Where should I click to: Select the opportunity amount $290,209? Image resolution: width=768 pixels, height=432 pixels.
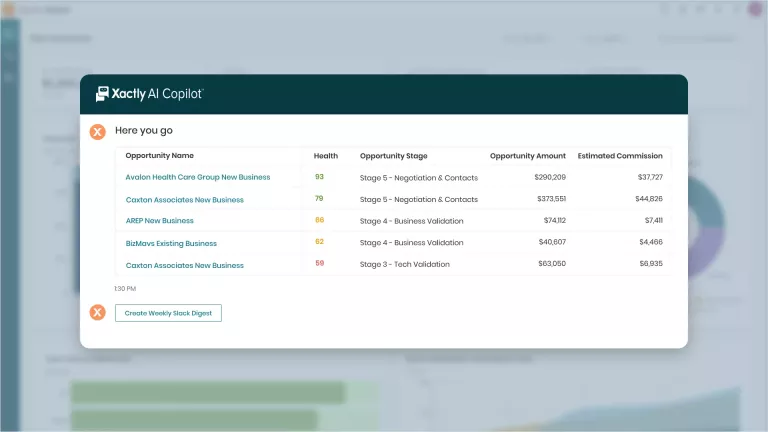pyautogui.click(x=550, y=177)
